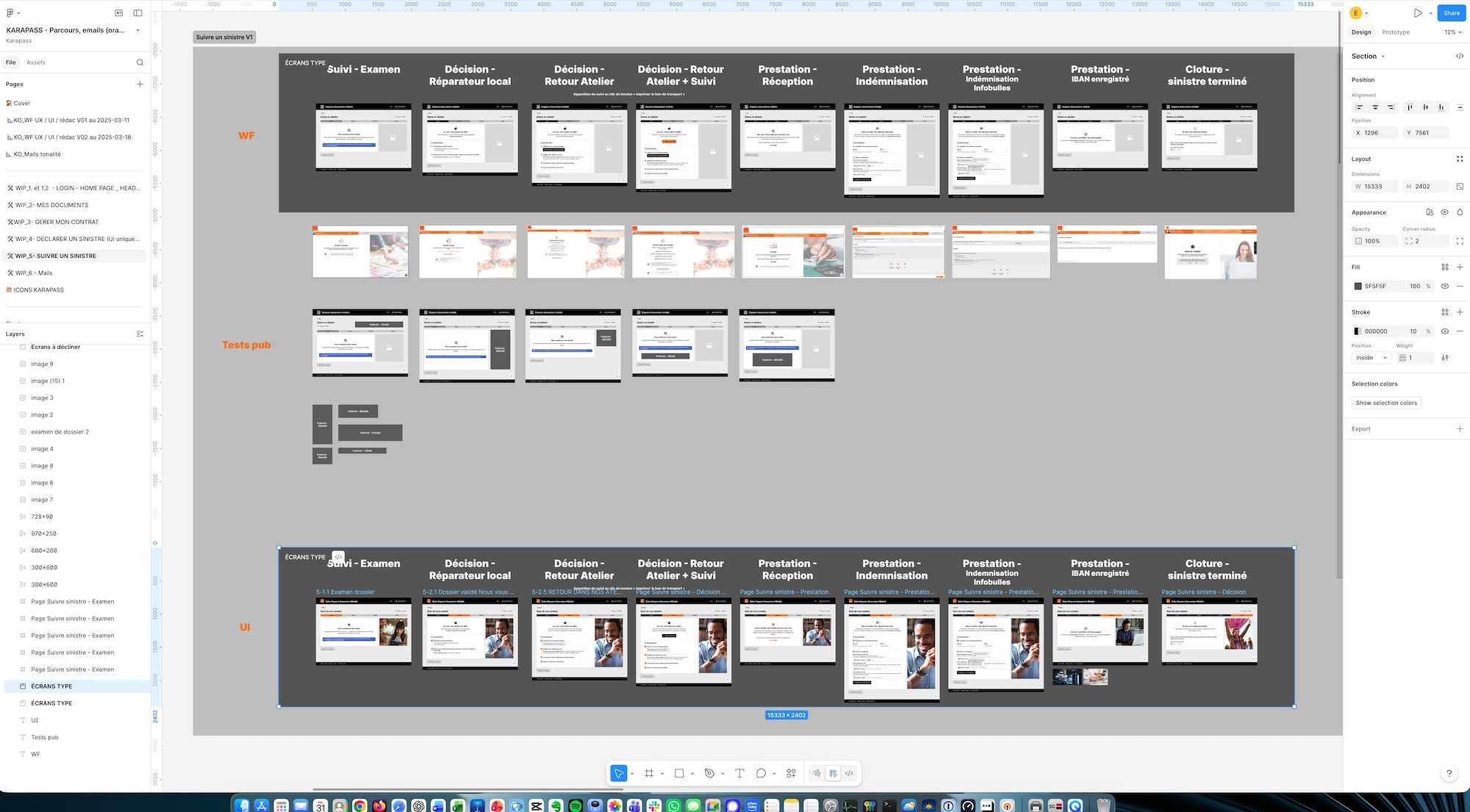The height and width of the screenshot is (812, 1470).
Task: Select the Comment tool
Action: click(761, 773)
